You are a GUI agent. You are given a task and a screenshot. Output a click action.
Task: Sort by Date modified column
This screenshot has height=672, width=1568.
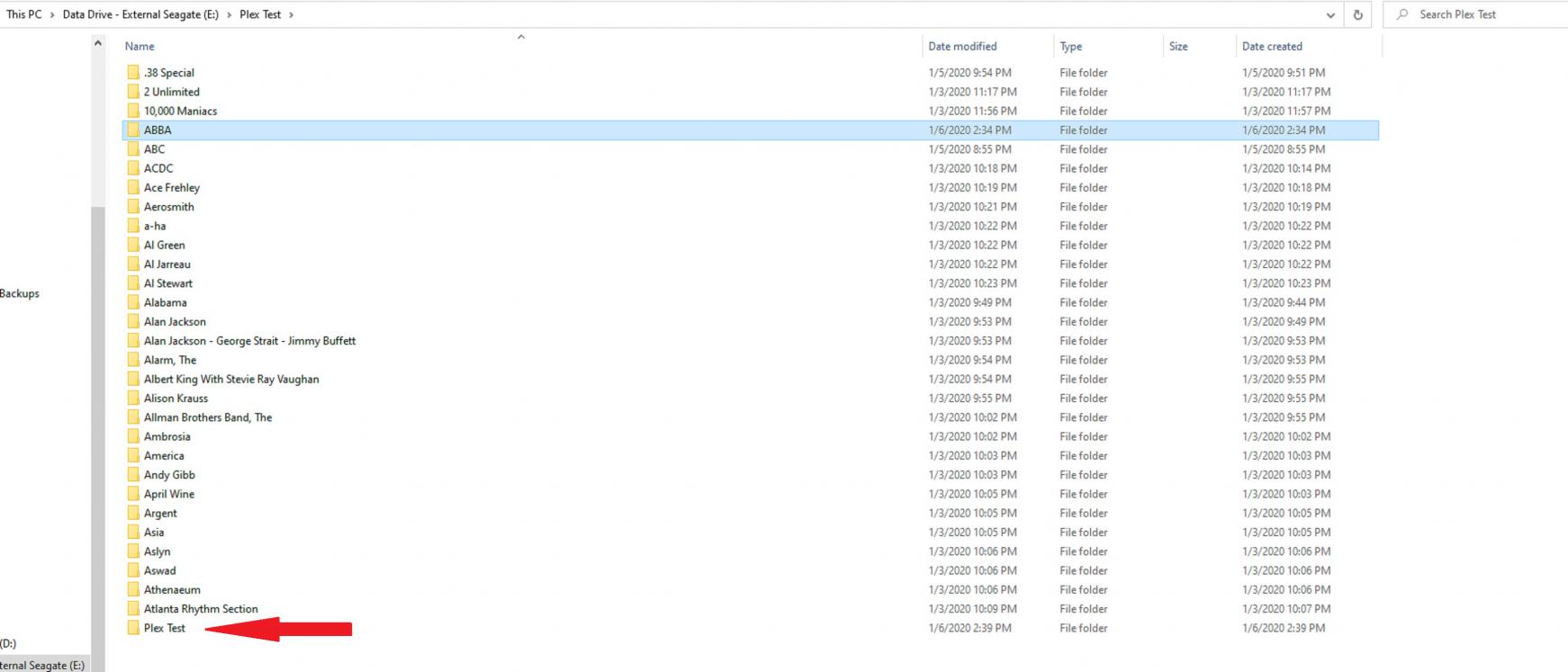point(962,47)
